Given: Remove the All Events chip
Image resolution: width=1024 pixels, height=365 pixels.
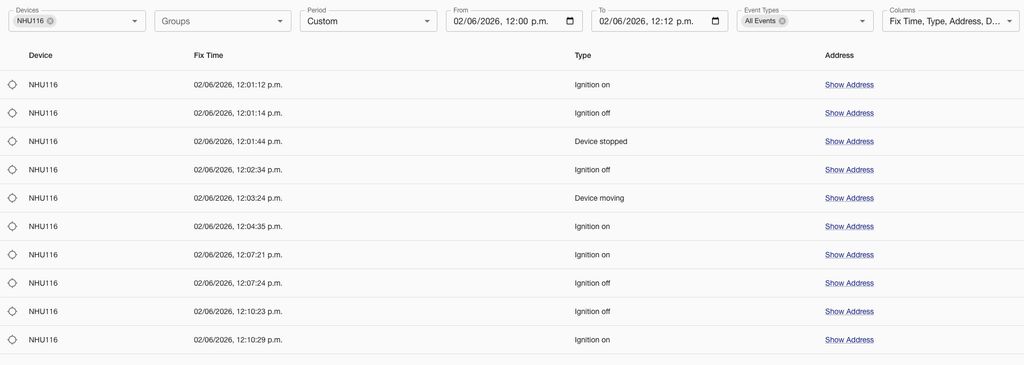Looking at the screenshot, I should [782, 21].
